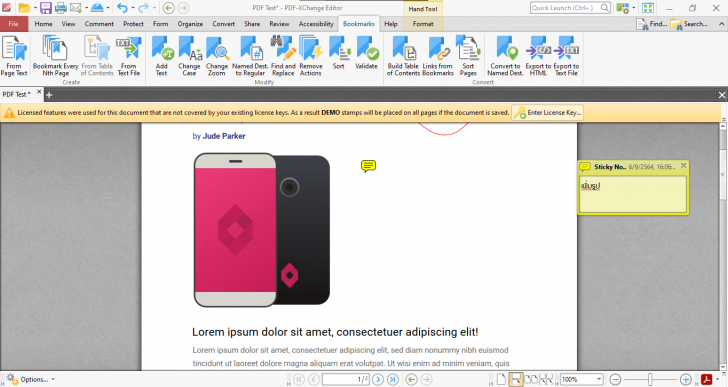Click the sticky note annotation on page
728x387 pixels.
coord(368,166)
